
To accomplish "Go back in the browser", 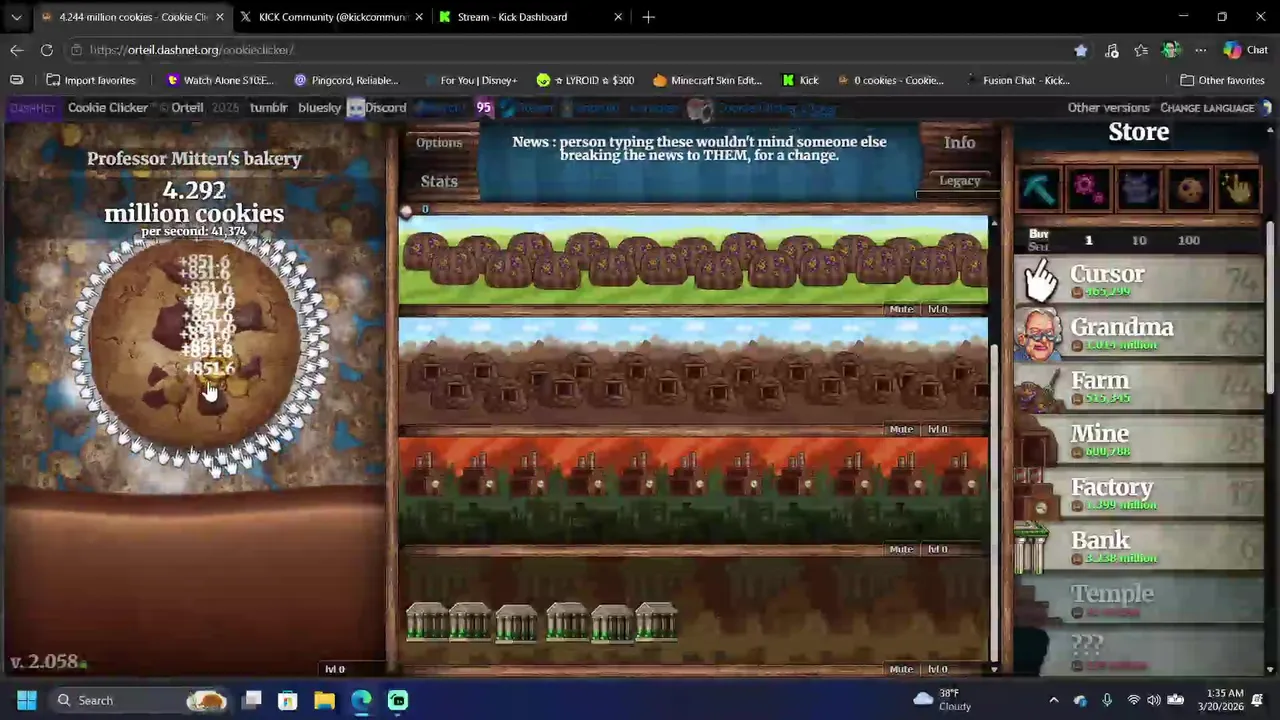I will click(x=17, y=50).
